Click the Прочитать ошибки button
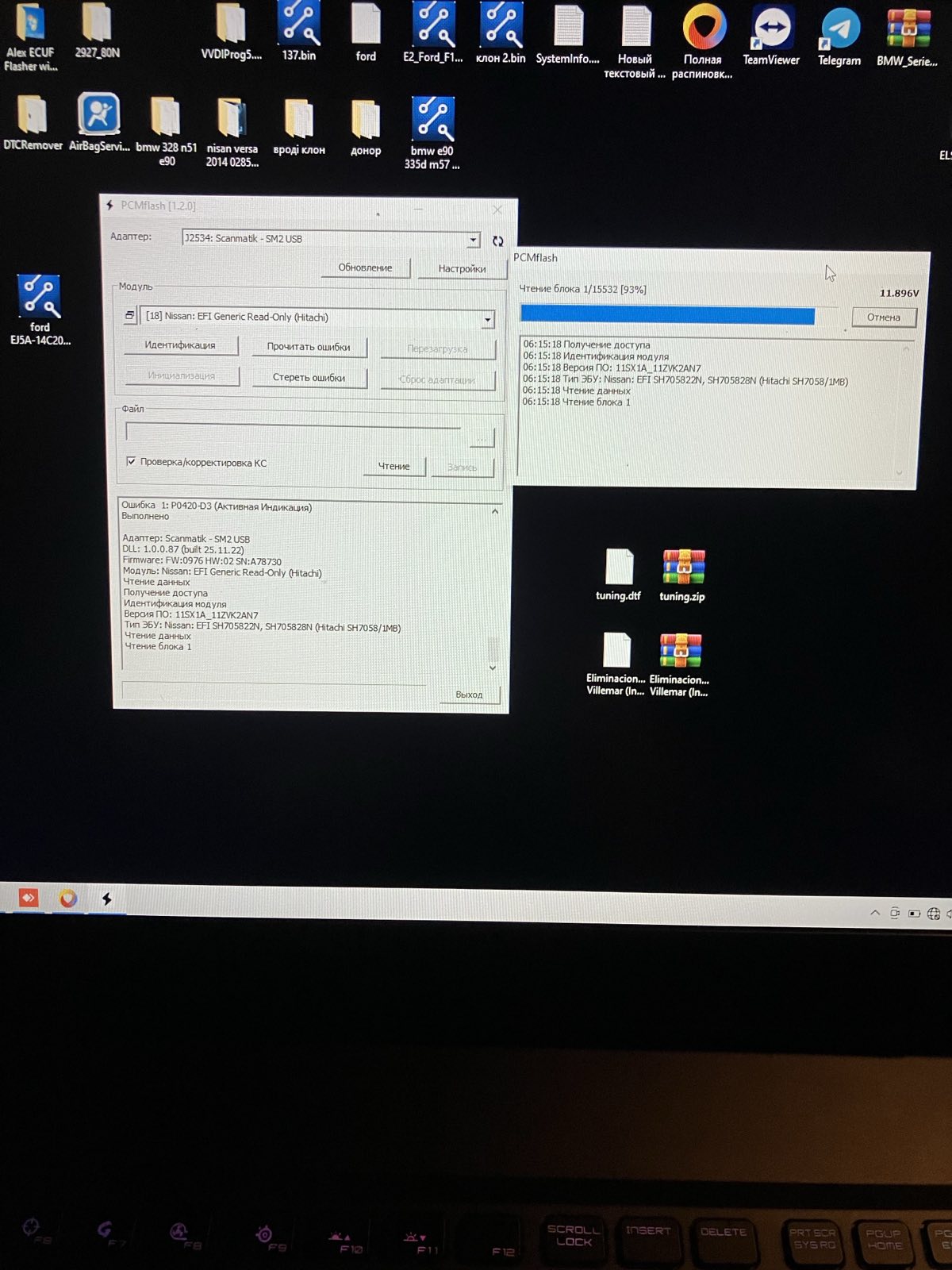The image size is (952, 1270). tap(309, 347)
